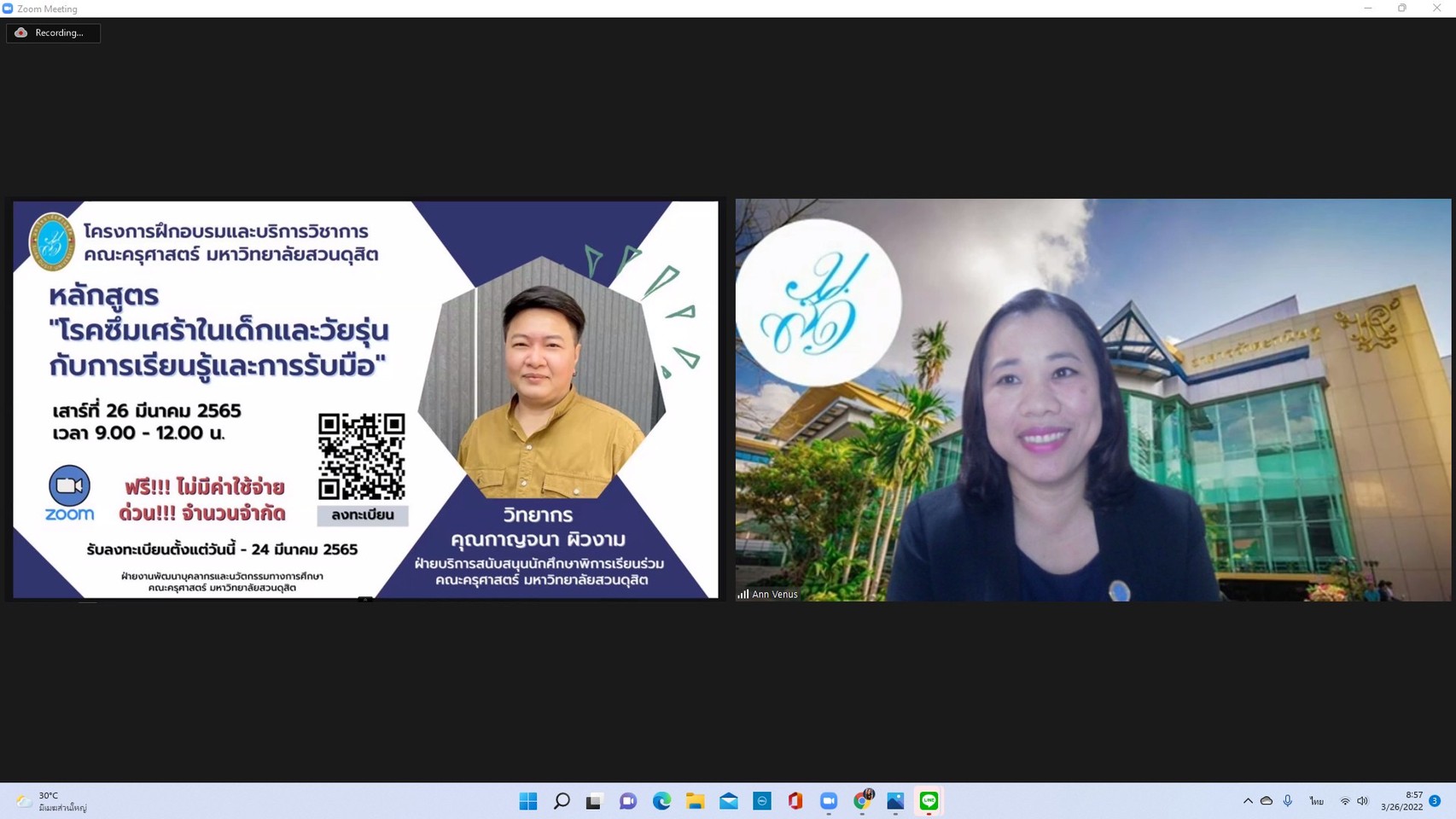The width and height of the screenshot is (1456, 819).
Task: Click the Recording indicator in Zoom
Action: [53, 33]
